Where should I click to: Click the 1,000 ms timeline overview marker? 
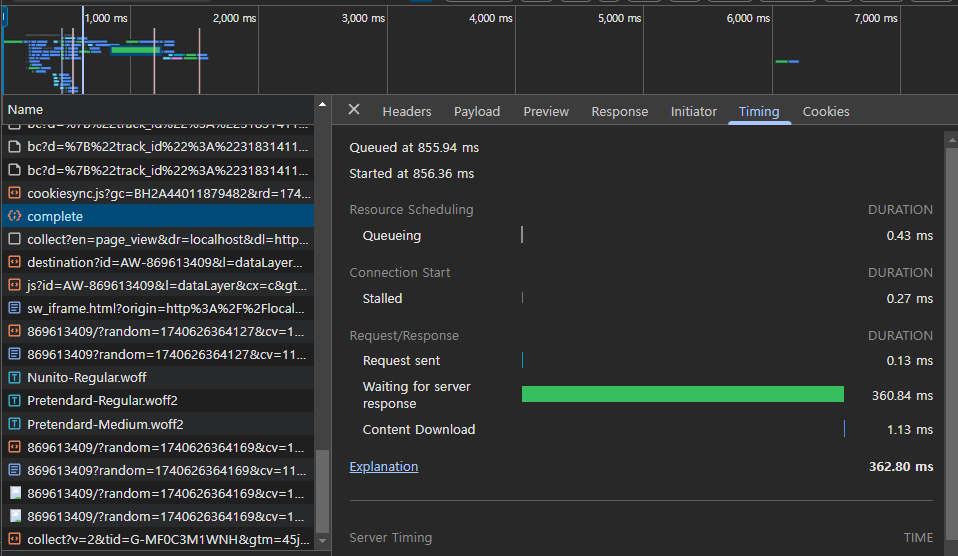106,18
